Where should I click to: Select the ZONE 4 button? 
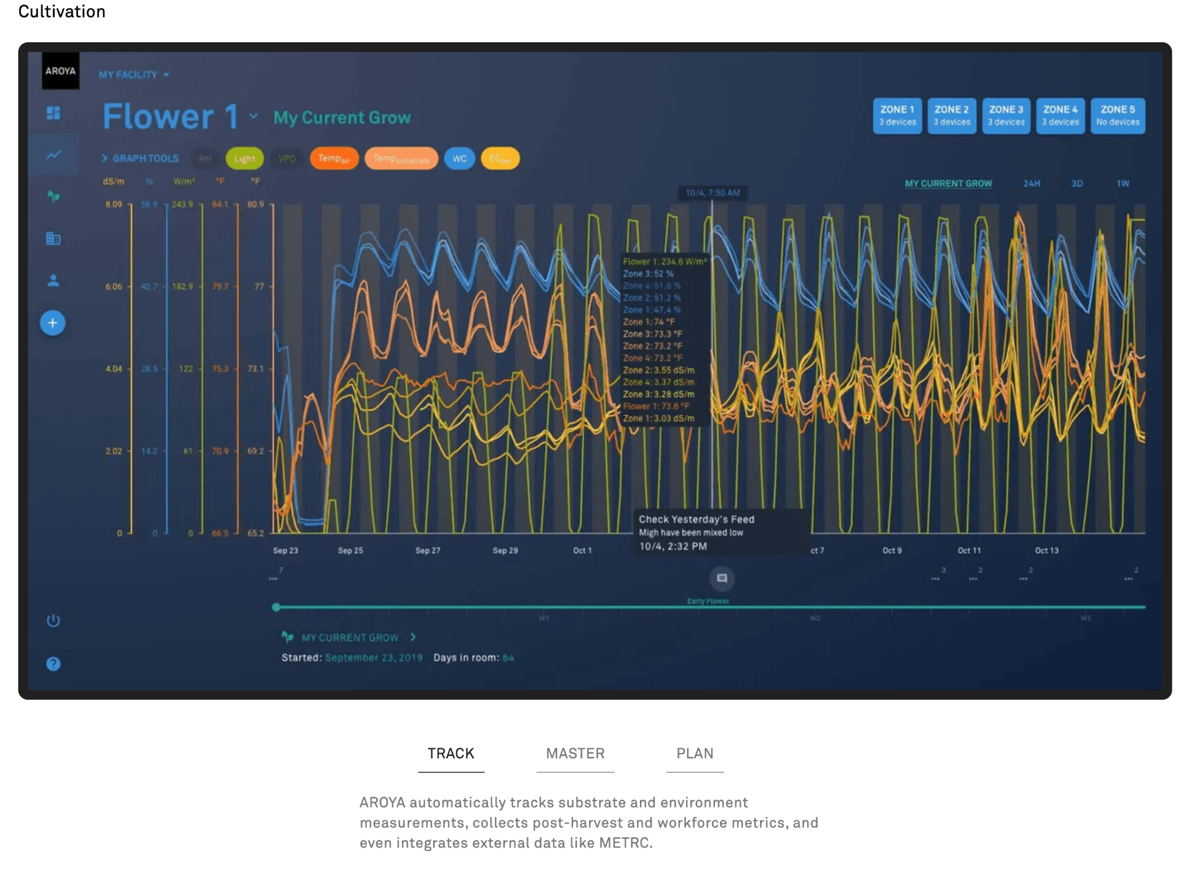pos(1060,116)
